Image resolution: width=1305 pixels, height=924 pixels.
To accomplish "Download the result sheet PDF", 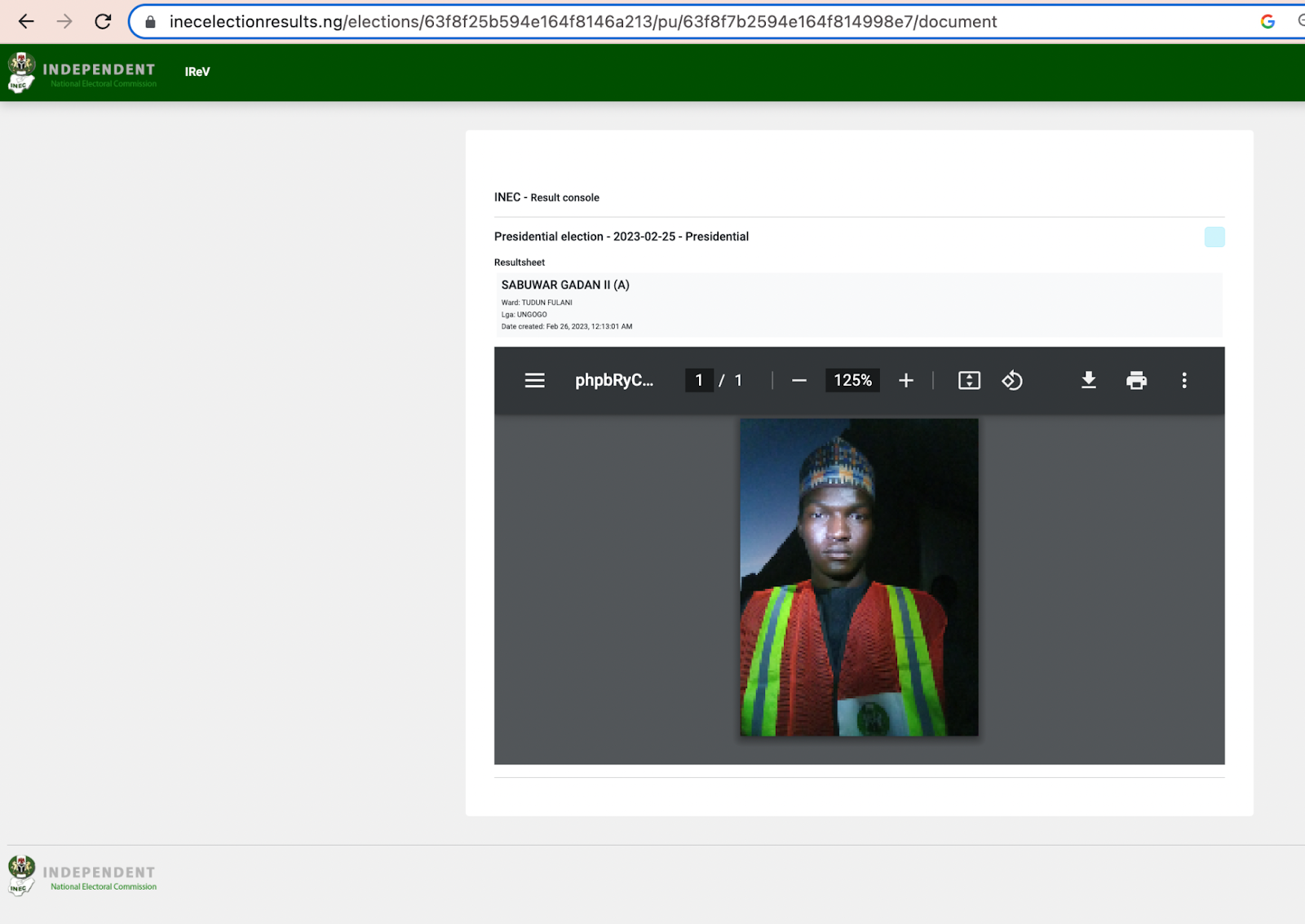I will [x=1088, y=380].
